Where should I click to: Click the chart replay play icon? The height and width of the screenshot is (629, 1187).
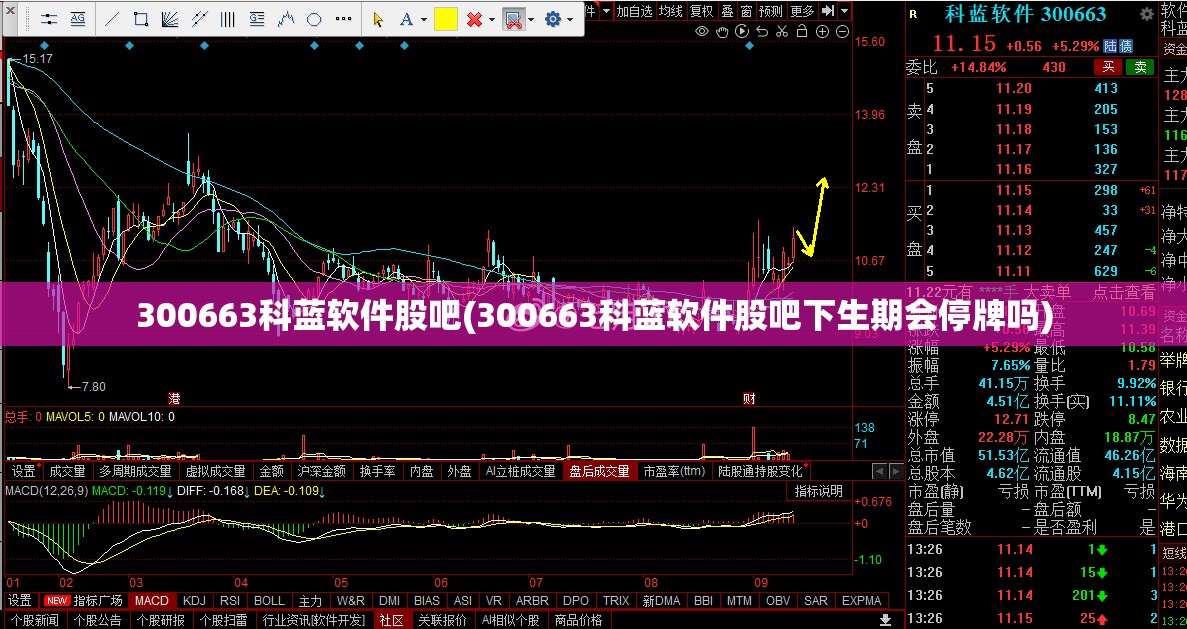coord(742,31)
